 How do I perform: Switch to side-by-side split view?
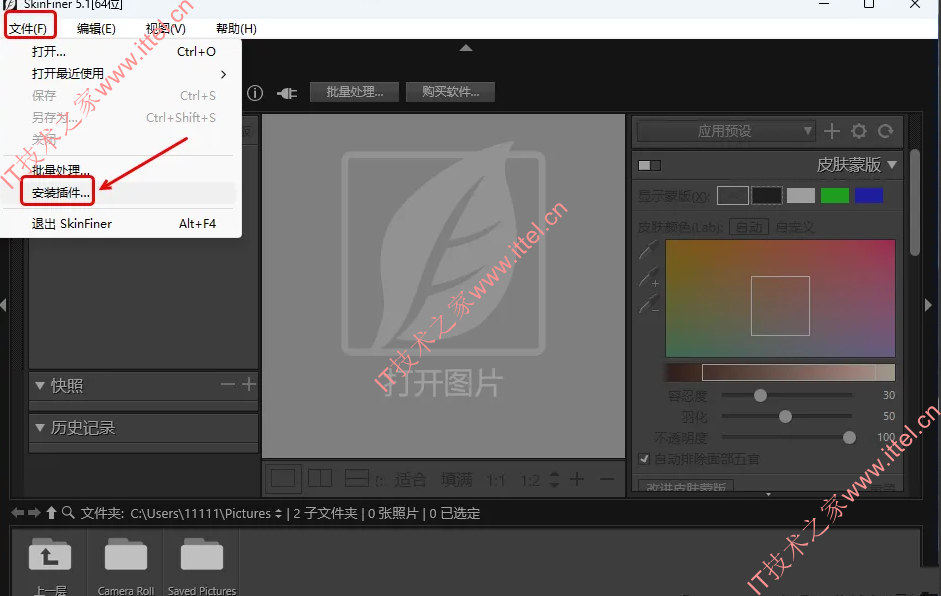coord(320,478)
